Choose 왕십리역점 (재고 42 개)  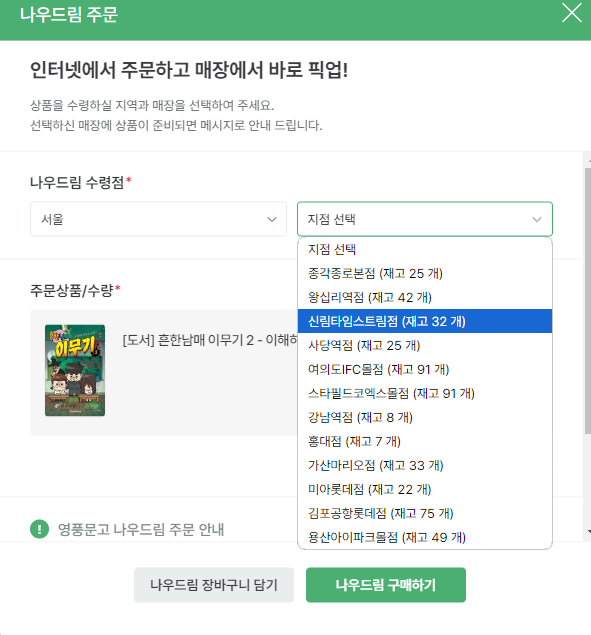pos(425,297)
